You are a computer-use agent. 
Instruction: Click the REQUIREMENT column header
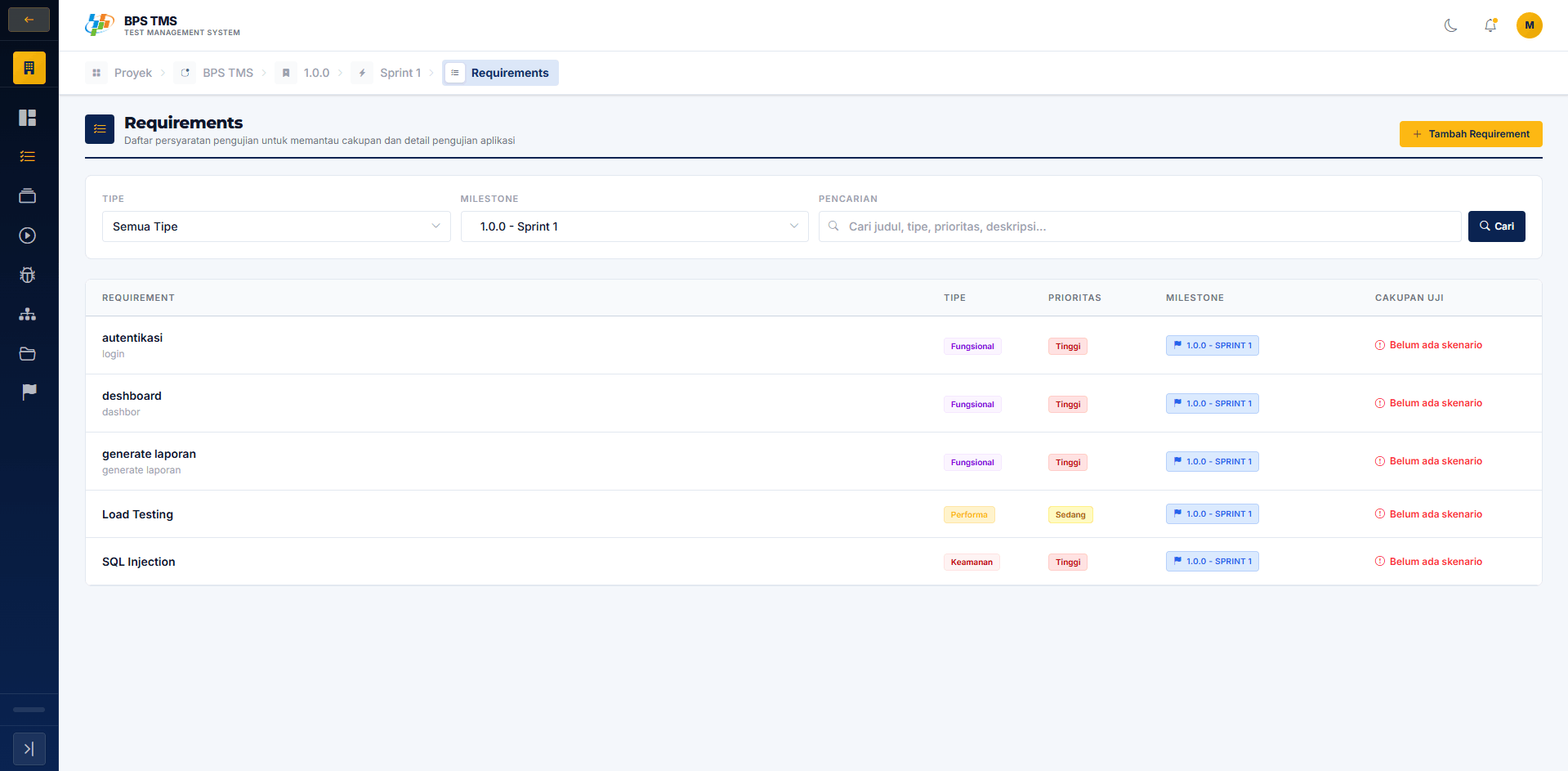[138, 298]
